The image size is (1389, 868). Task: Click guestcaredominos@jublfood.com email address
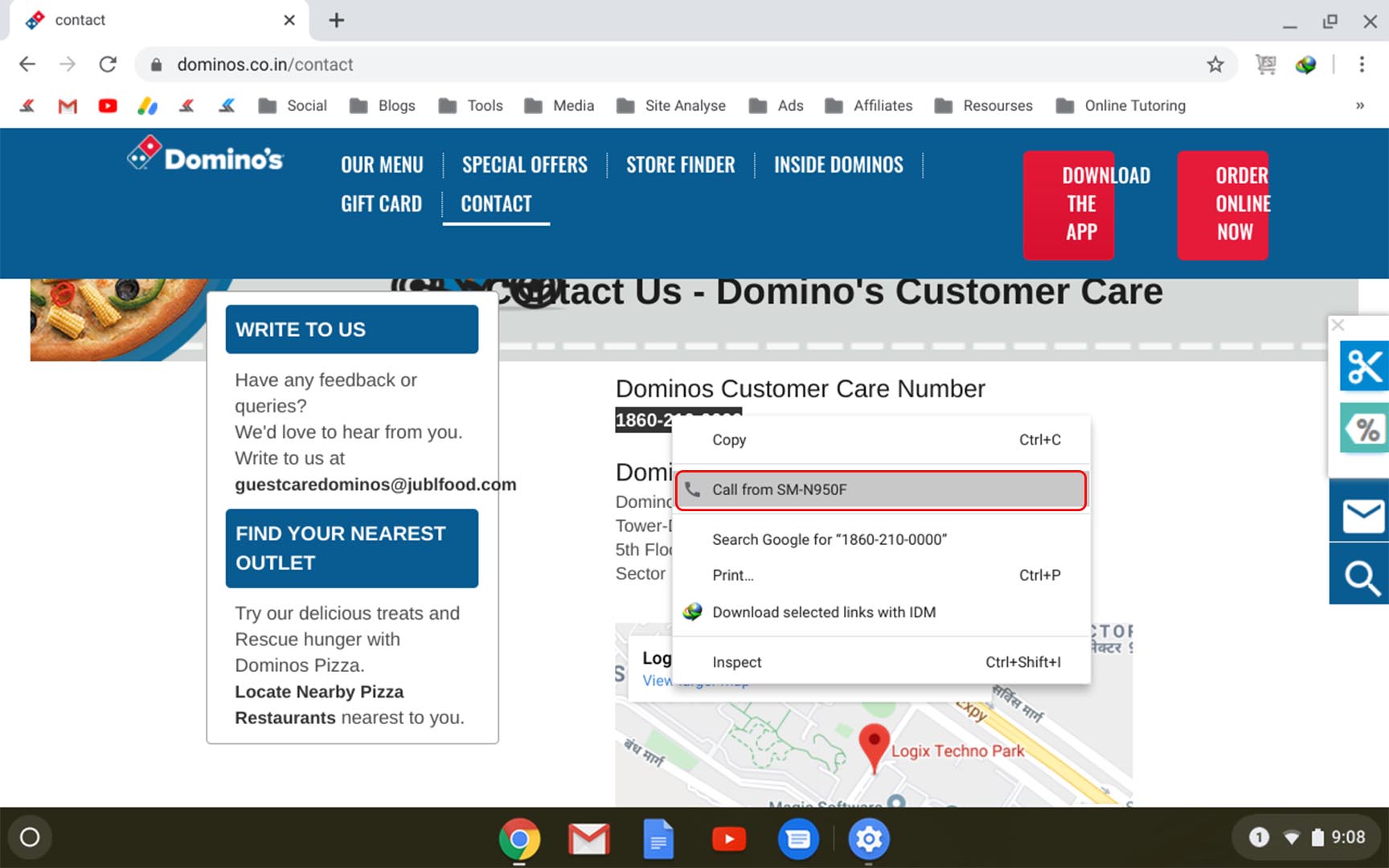pos(375,485)
